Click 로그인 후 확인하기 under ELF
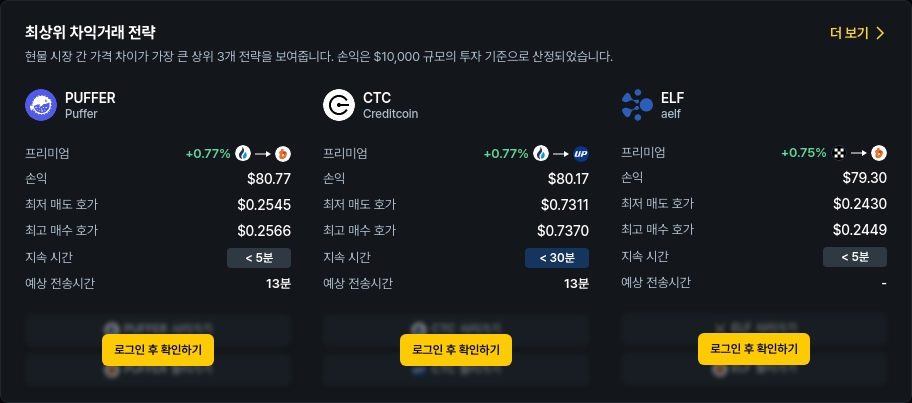 tap(754, 349)
